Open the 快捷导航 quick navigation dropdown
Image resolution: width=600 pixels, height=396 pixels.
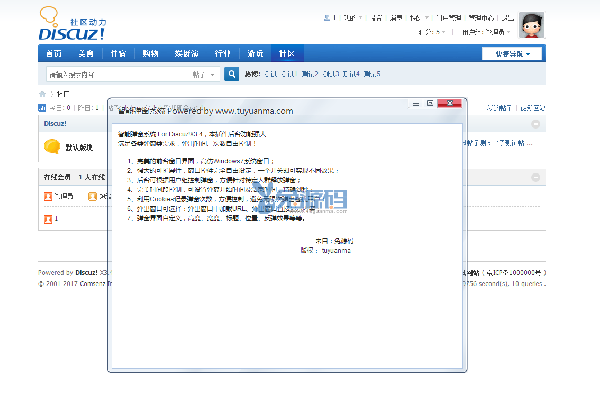[512, 54]
